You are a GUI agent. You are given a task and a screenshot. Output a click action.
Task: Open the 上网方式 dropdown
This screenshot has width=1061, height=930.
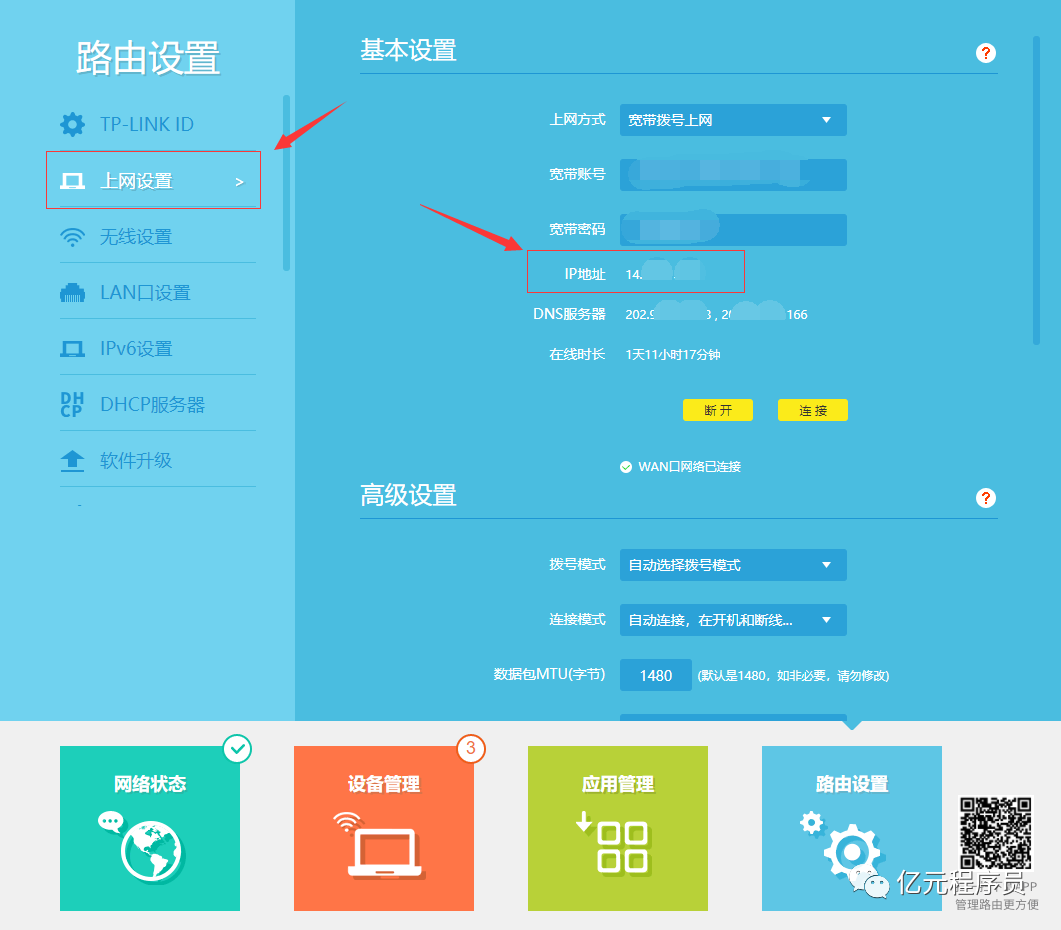click(732, 120)
